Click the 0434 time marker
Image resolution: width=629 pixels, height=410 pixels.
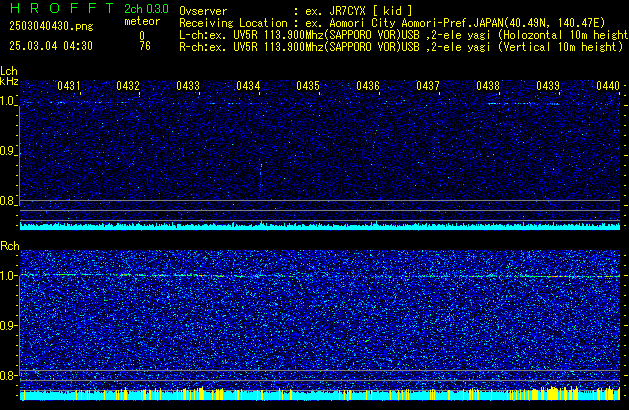tap(248, 85)
